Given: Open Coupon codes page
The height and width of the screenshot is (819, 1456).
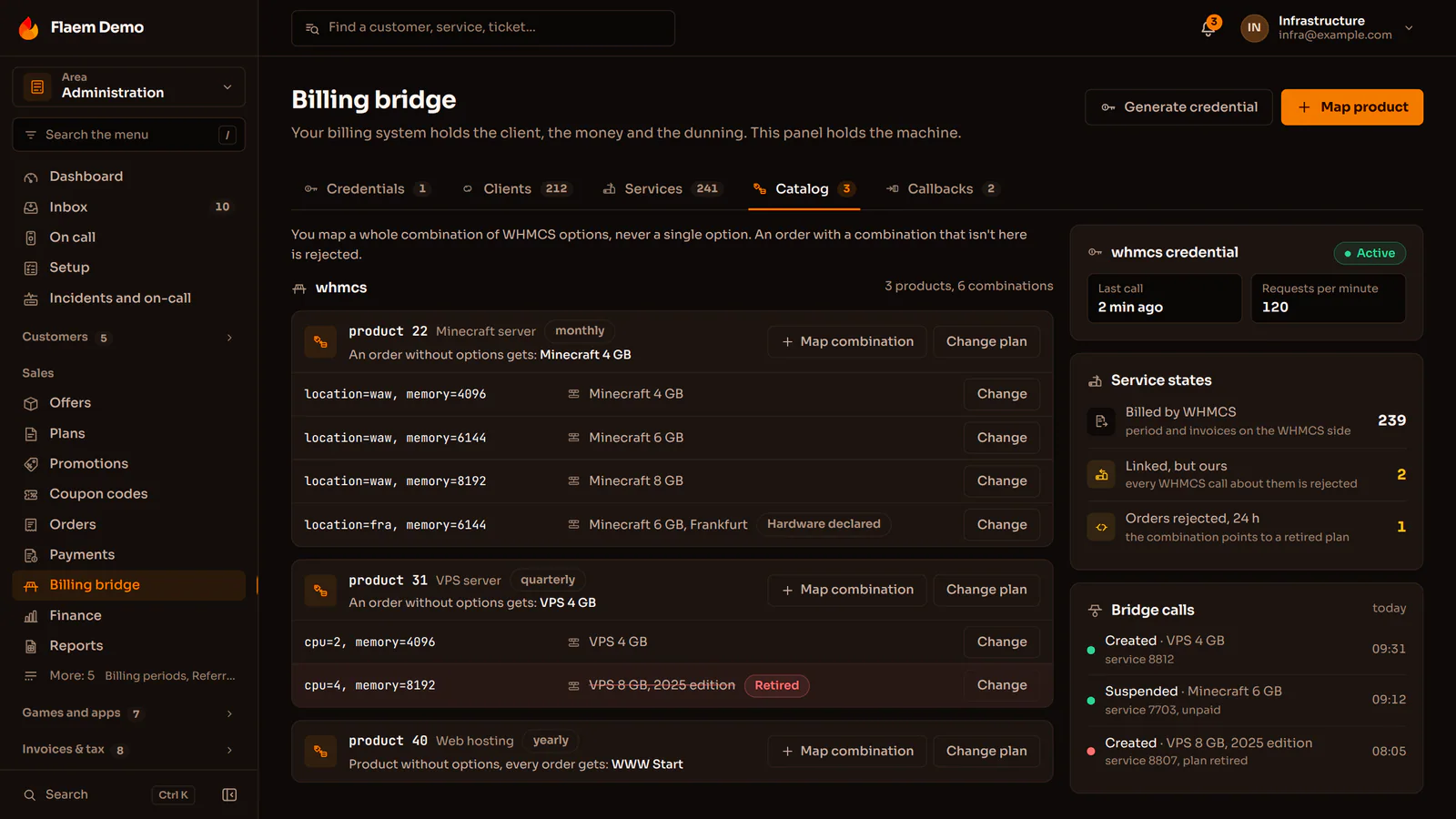Looking at the screenshot, I should pyautogui.click(x=128, y=494).
